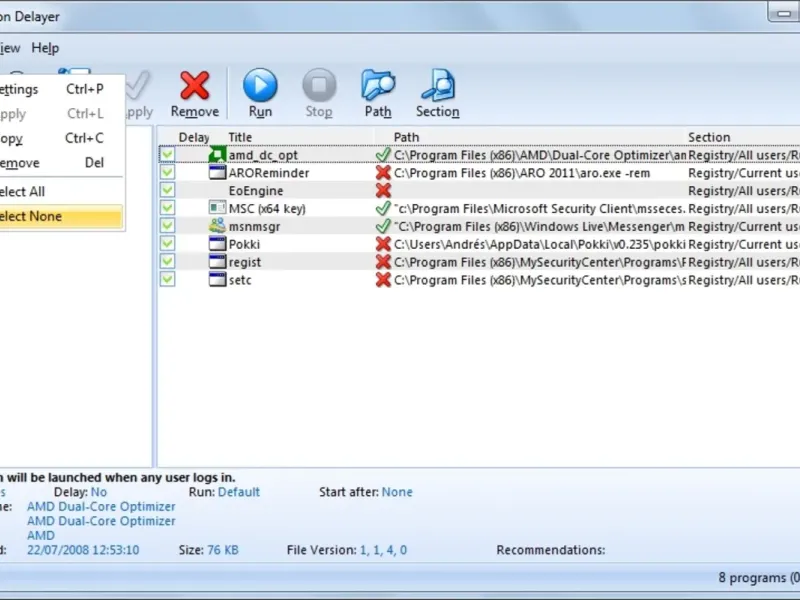Click green check status icon of MSC row

[x=383, y=208]
